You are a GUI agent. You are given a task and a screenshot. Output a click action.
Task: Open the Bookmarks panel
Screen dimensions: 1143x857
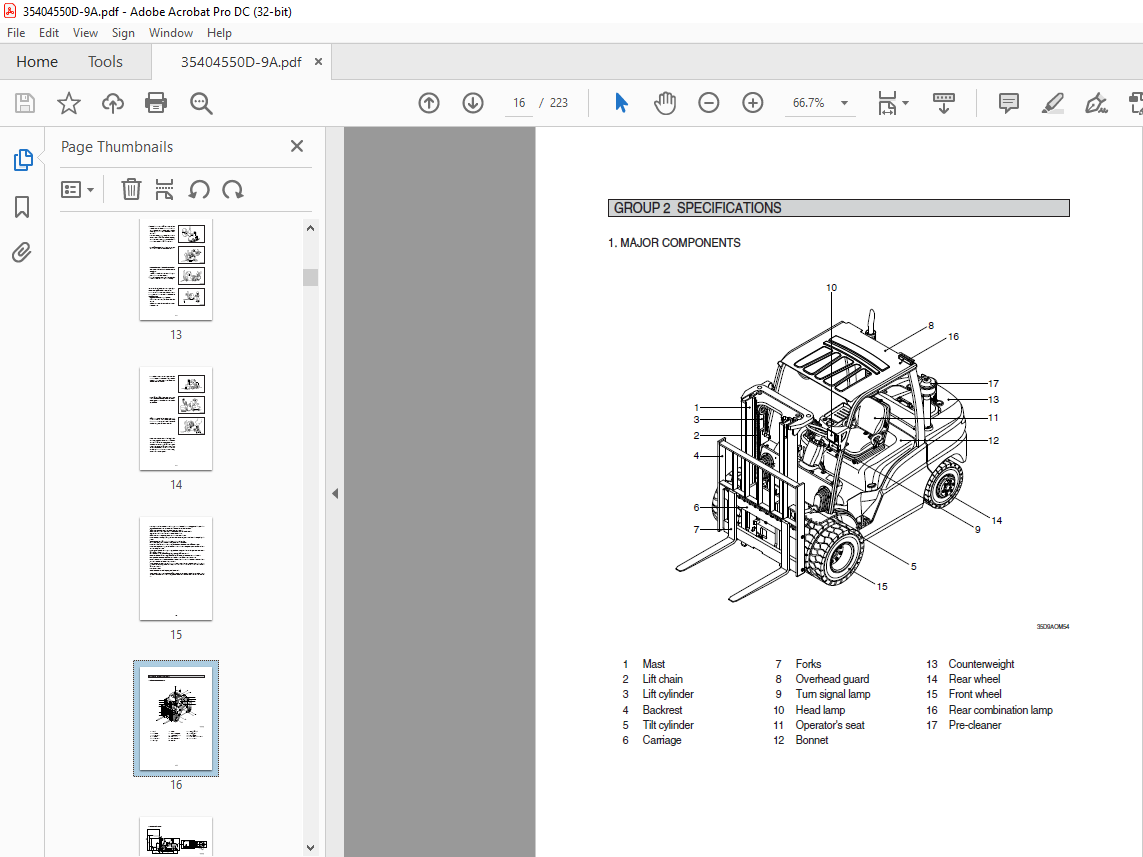pyautogui.click(x=22, y=207)
